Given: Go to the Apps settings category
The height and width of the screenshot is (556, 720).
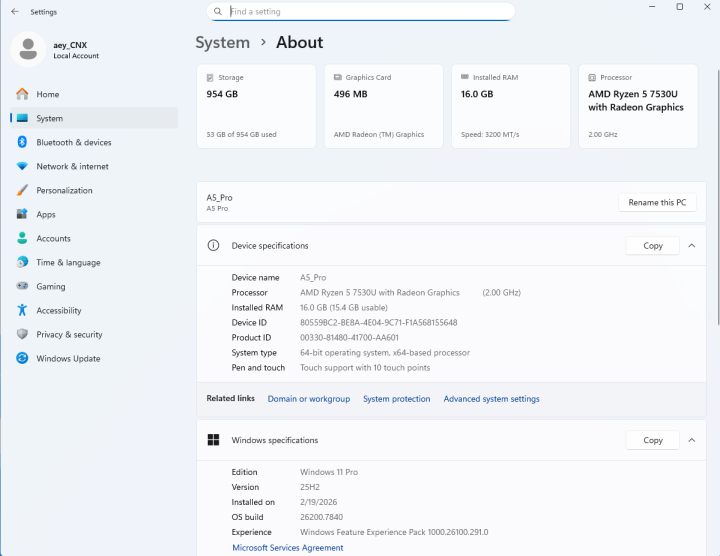Looking at the screenshot, I should tap(46, 214).
